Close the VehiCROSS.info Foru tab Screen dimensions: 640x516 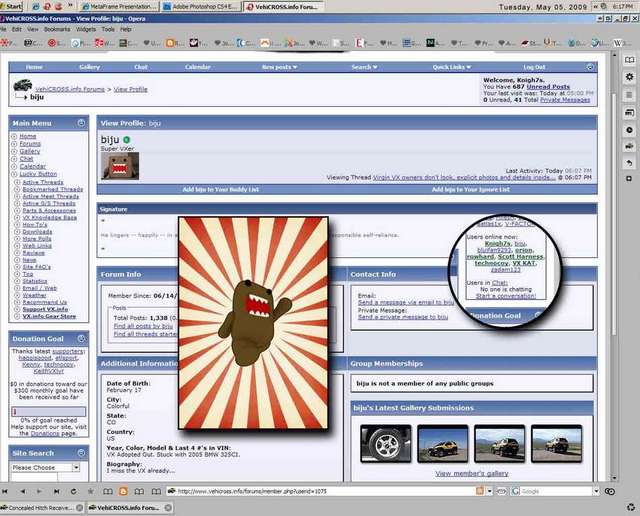click(x=168, y=508)
